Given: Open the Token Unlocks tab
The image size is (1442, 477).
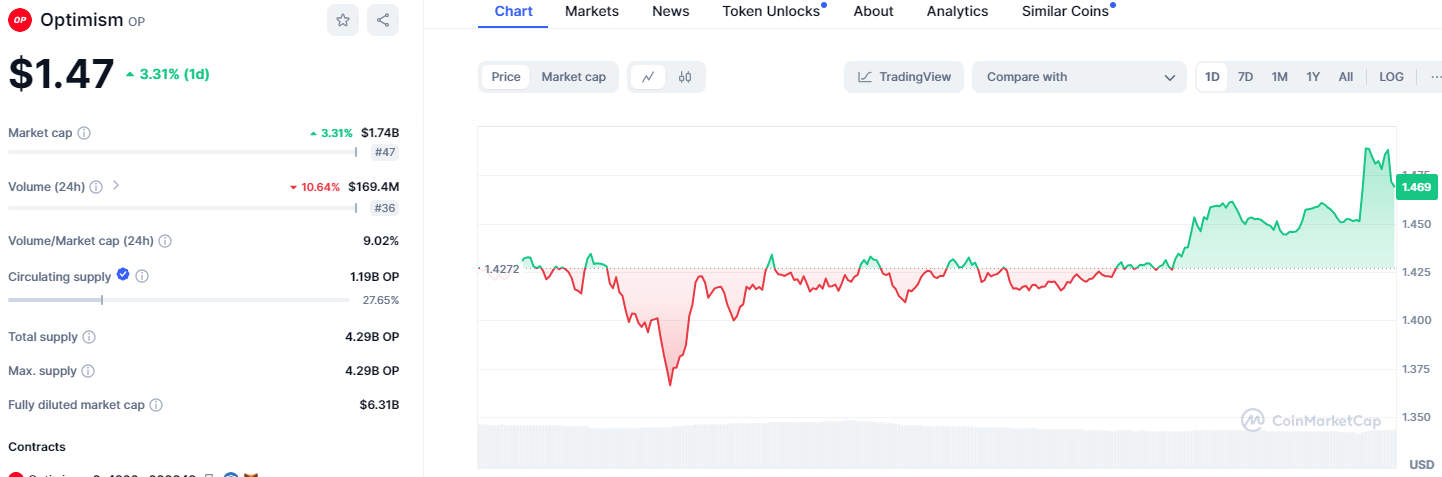Looking at the screenshot, I should pyautogui.click(x=771, y=12).
